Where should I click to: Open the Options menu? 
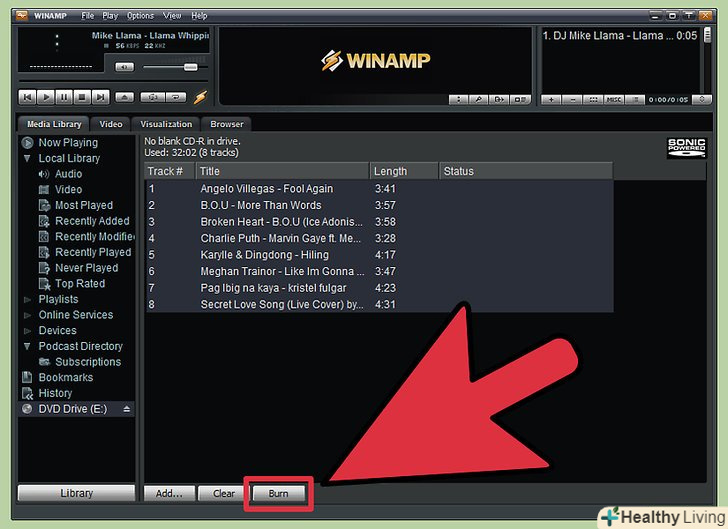pyautogui.click(x=140, y=16)
